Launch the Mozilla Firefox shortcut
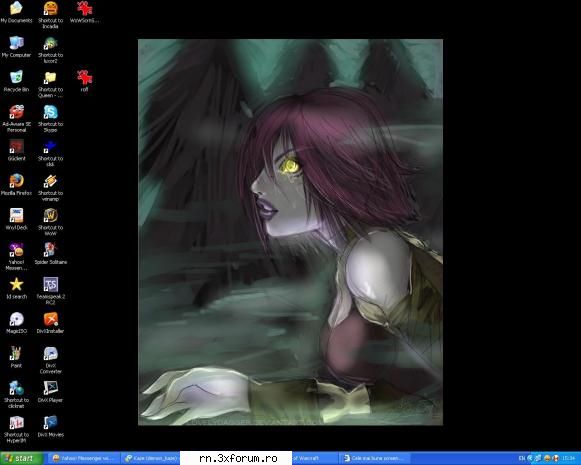581x465 pixels. tap(16, 185)
